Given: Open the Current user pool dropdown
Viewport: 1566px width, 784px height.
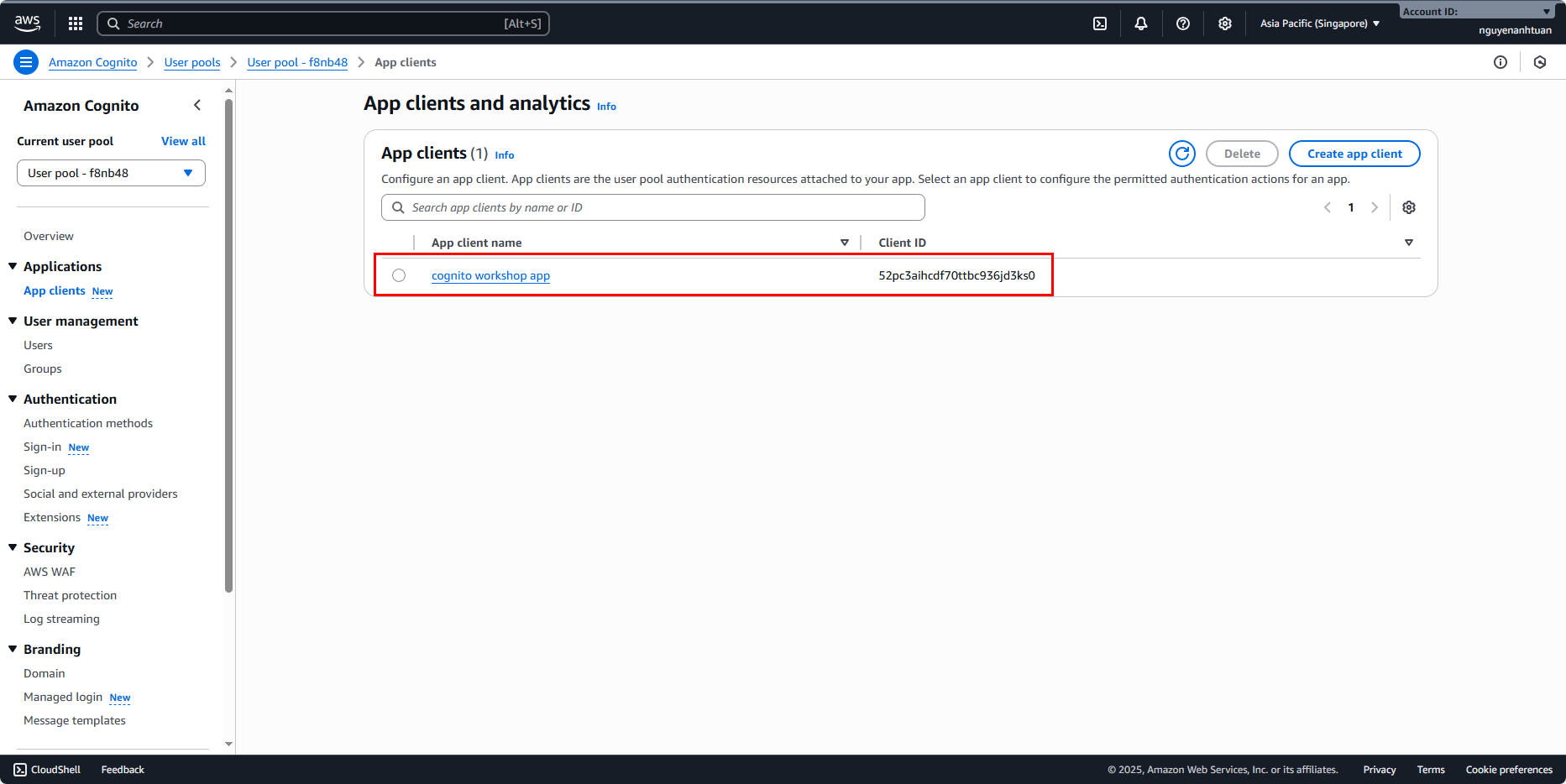Looking at the screenshot, I should click(111, 173).
